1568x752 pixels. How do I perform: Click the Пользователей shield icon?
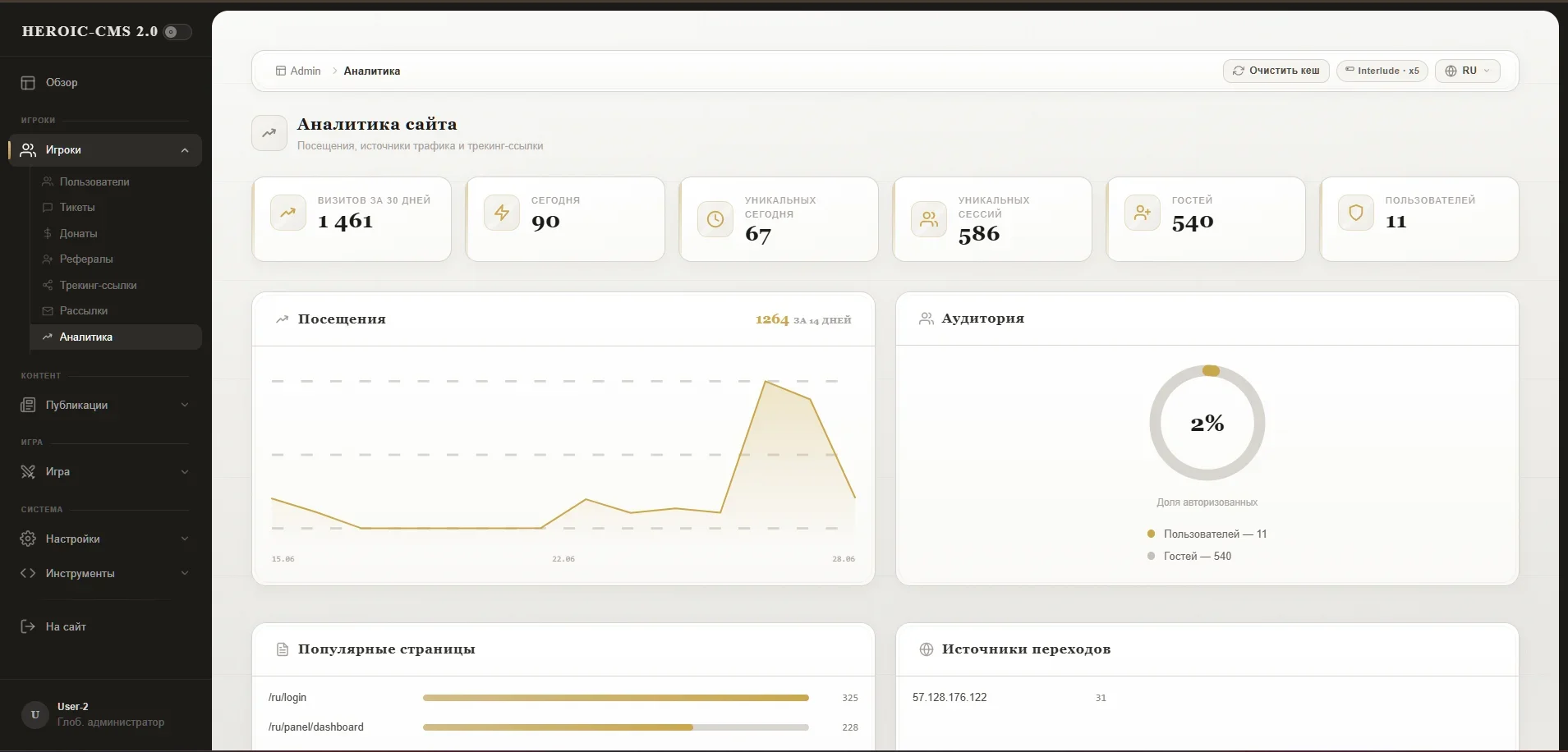click(1356, 213)
